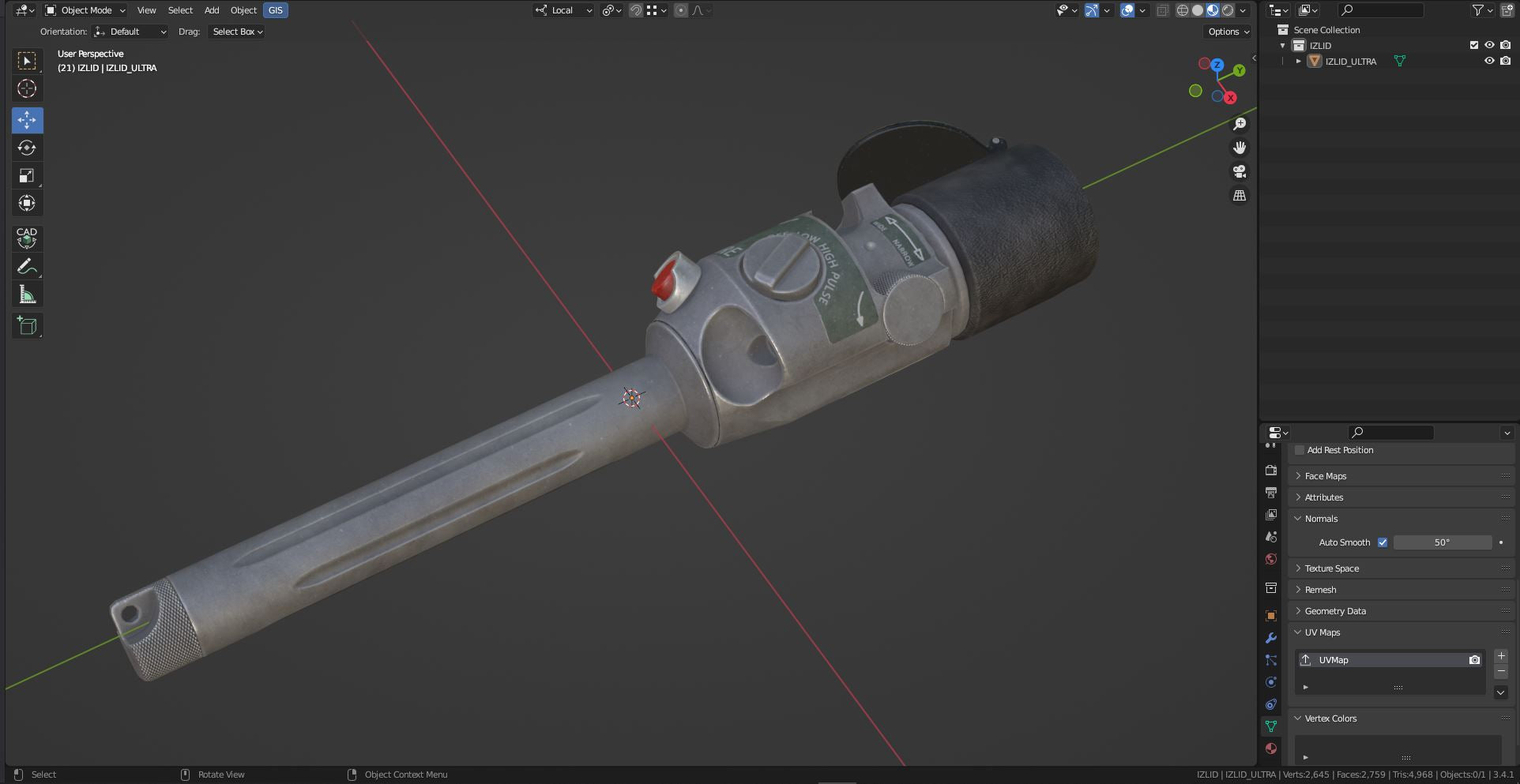Toggle proportional editing button
The image size is (1520, 784).
click(681, 10)
